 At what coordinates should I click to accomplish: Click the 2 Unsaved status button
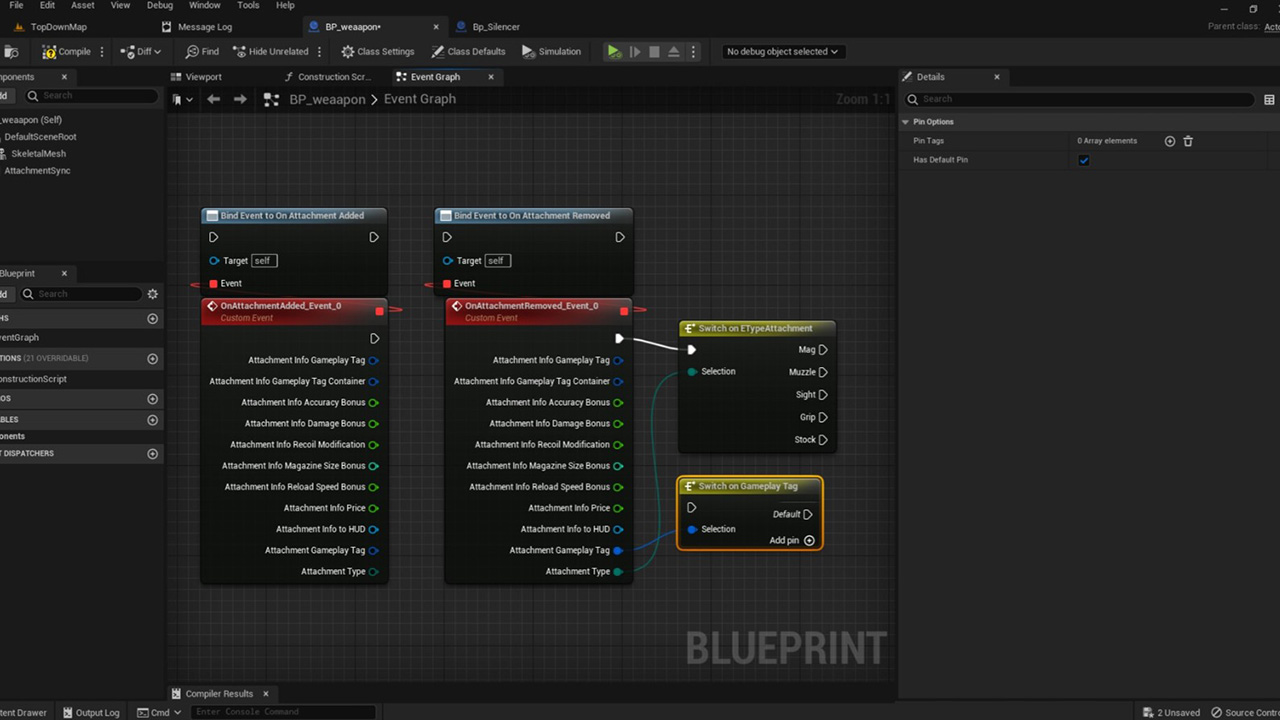point(1171,712)
